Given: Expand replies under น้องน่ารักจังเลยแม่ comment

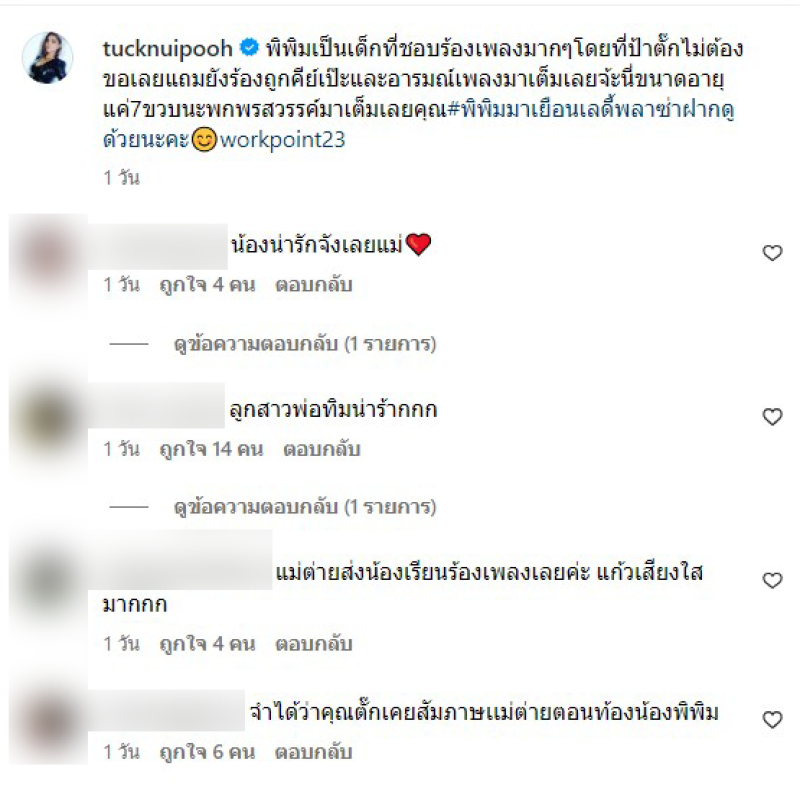Looking at the screenshot, I should pyautogui.click(x=305, y=344).
